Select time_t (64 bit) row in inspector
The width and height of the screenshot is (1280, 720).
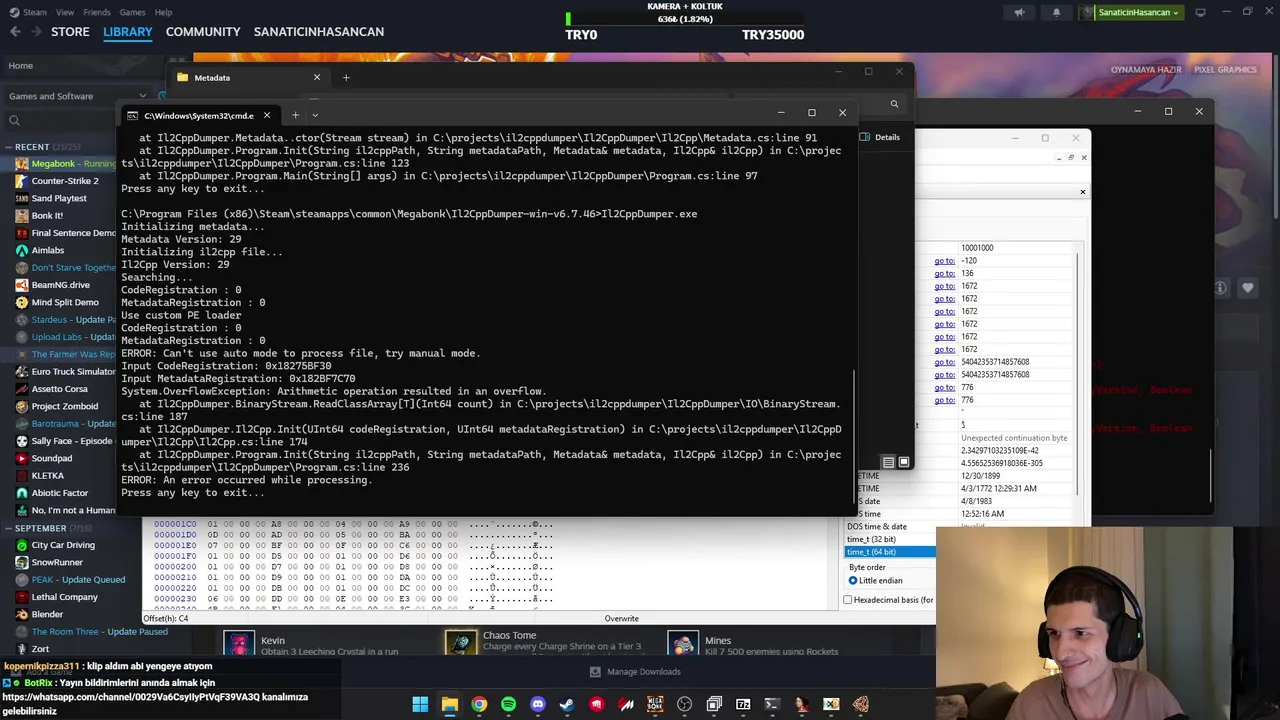pyautogui.click(x=890, y=552)
